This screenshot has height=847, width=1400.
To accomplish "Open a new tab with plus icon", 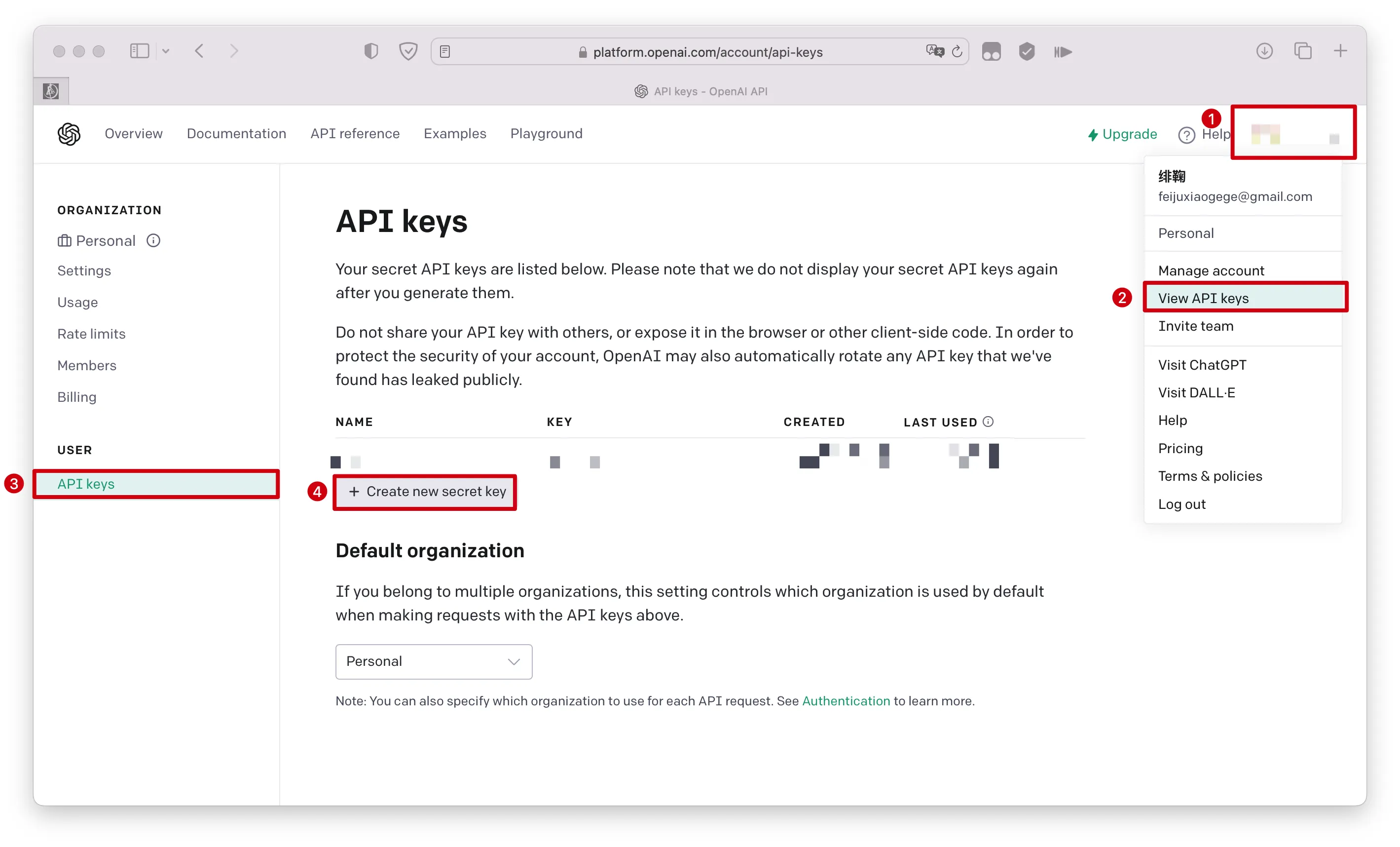I will click(x=1340, y=52).
